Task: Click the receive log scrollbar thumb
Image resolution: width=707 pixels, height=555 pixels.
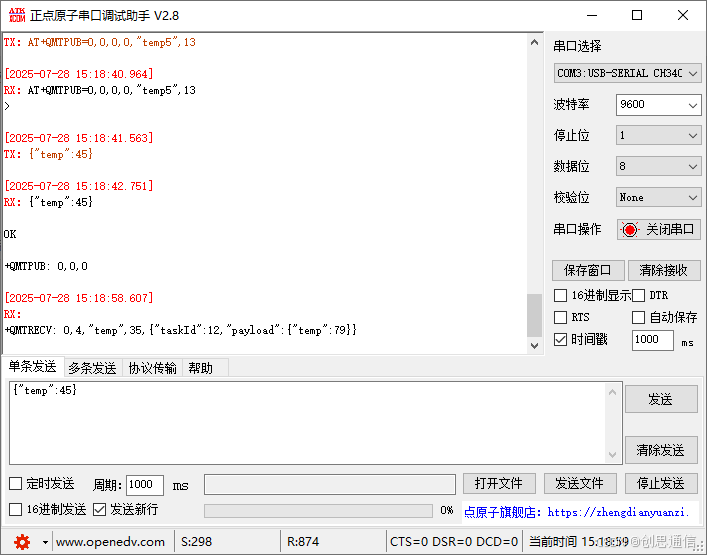Action: pos(534,315)
